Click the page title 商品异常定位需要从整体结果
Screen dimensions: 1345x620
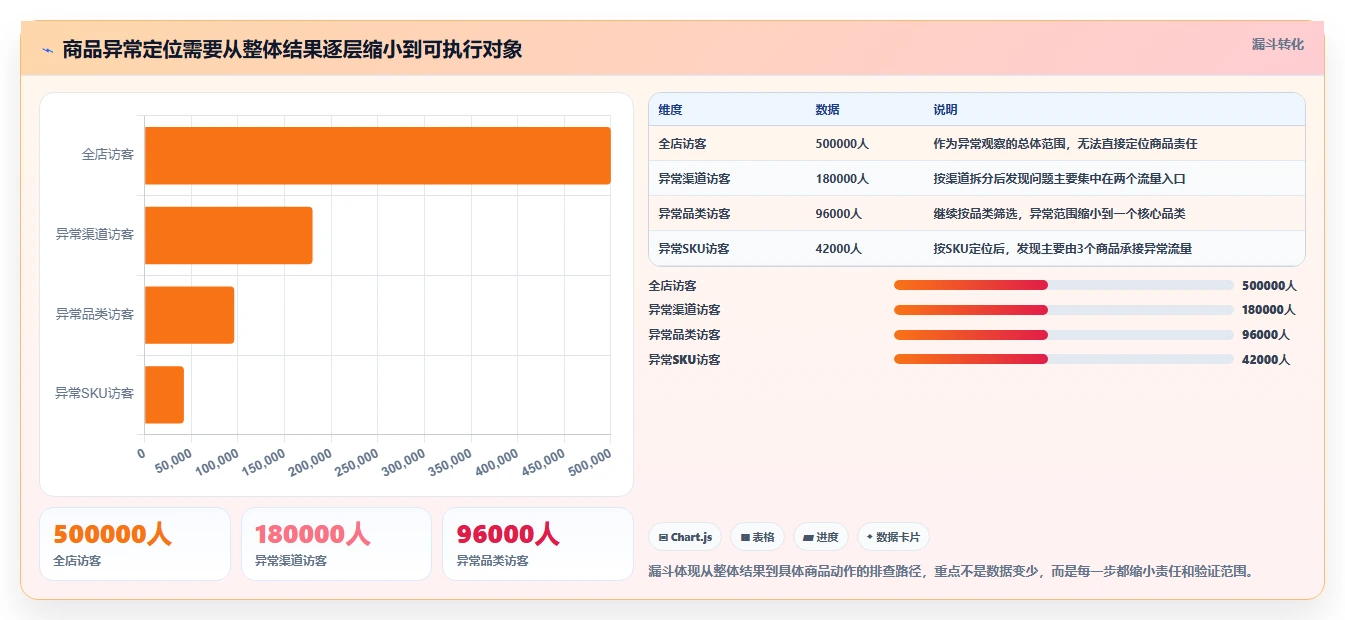coord(292,49)
